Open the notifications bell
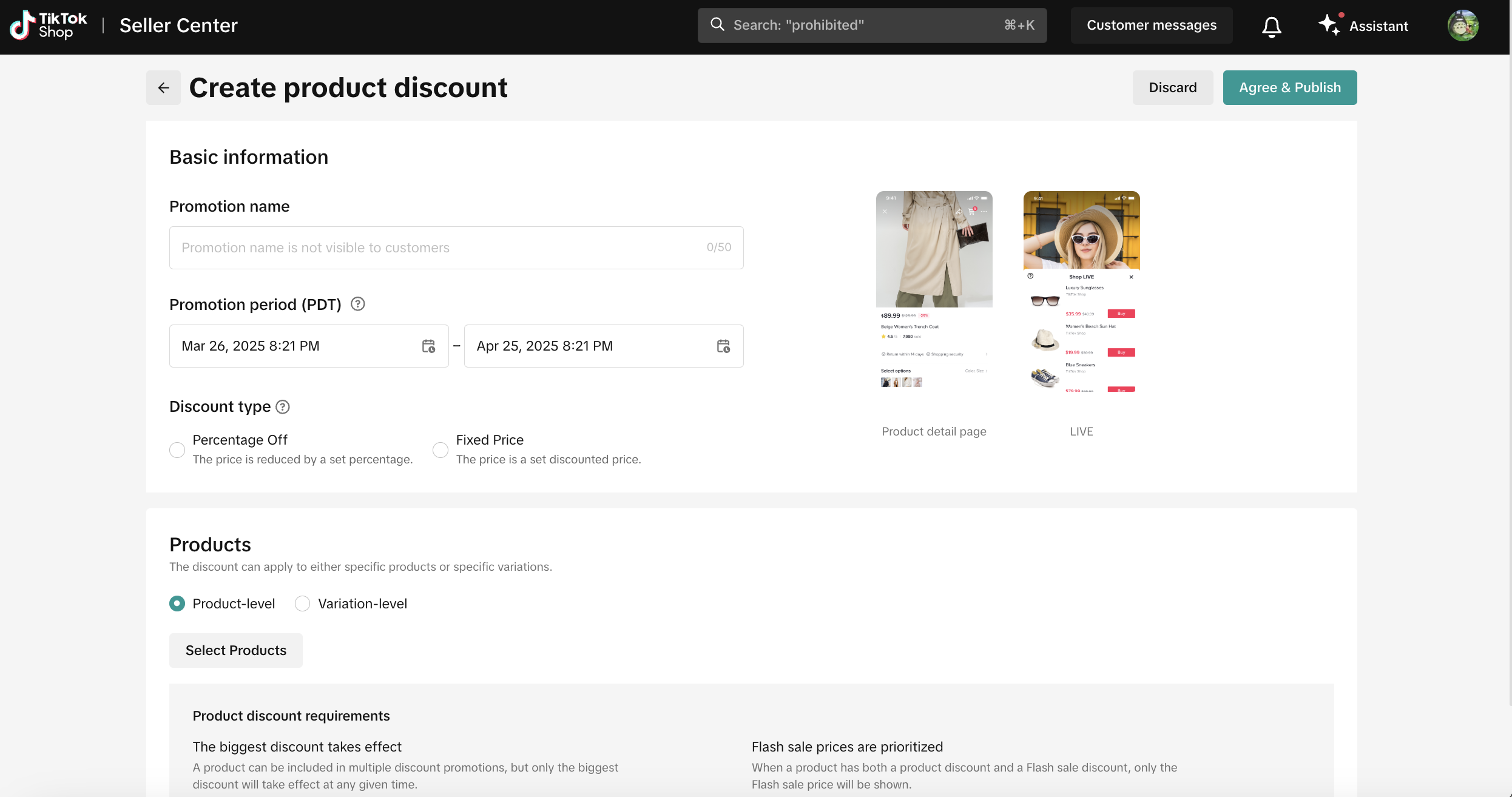 (1271, 26)
